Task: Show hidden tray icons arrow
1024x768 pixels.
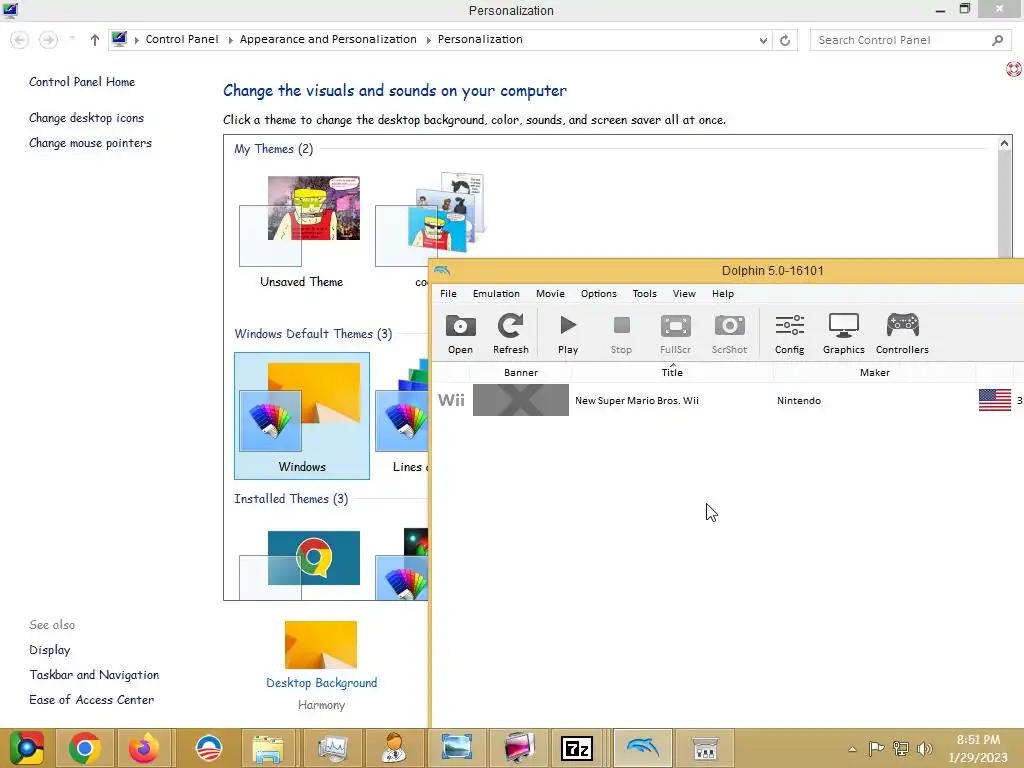Action: (852, 749)
